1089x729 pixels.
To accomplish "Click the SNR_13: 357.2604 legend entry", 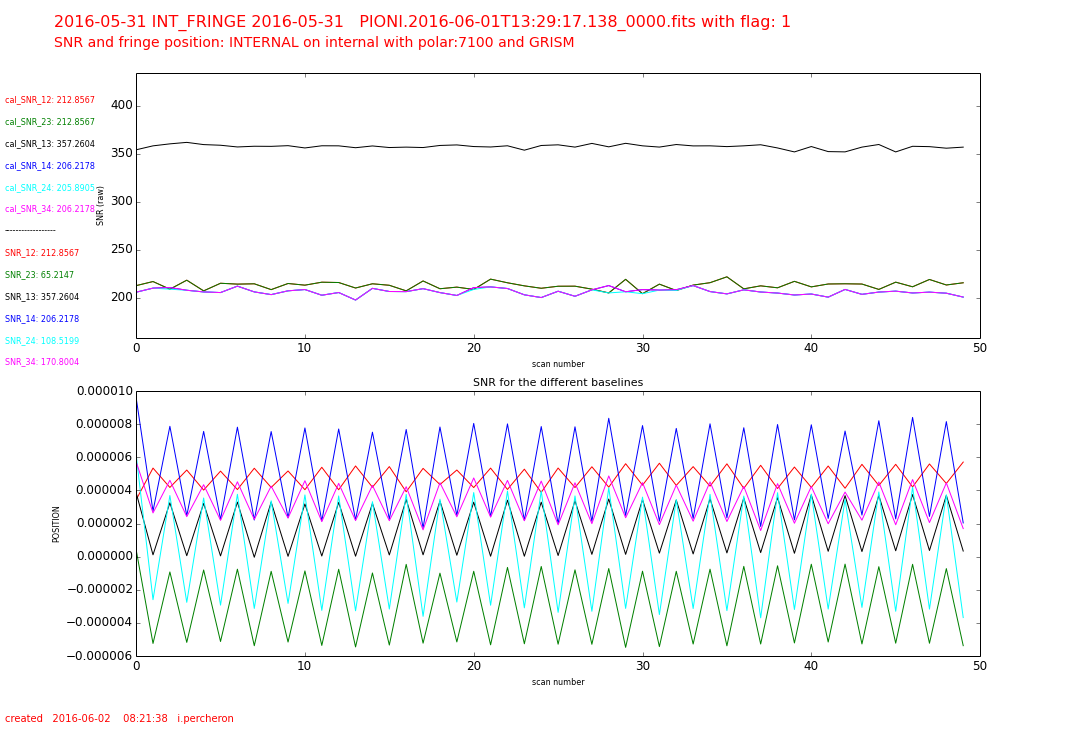I will point(42,297).
